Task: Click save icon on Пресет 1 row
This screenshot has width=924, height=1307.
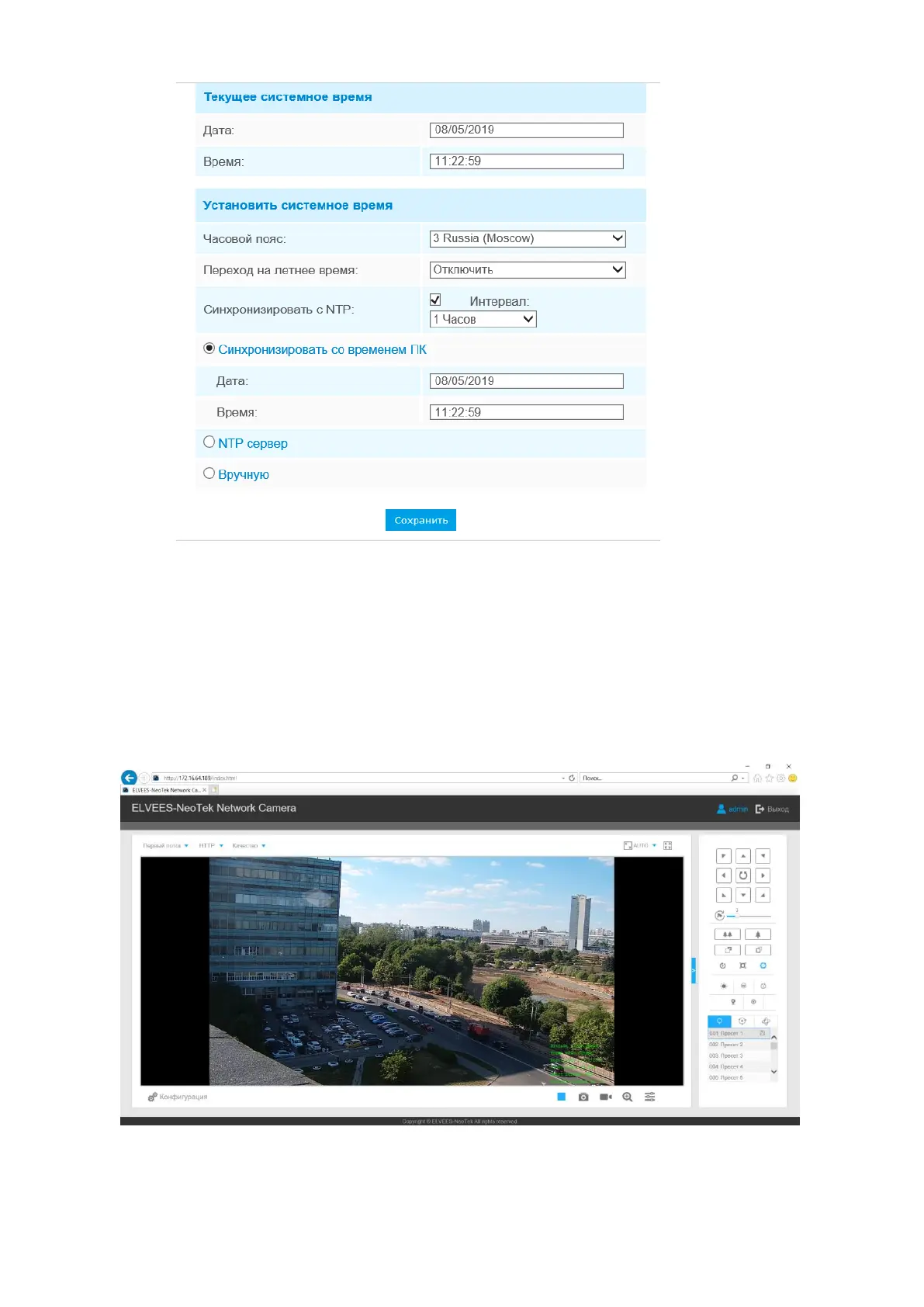Action: pyautogui.click(x=763, y=1033)
